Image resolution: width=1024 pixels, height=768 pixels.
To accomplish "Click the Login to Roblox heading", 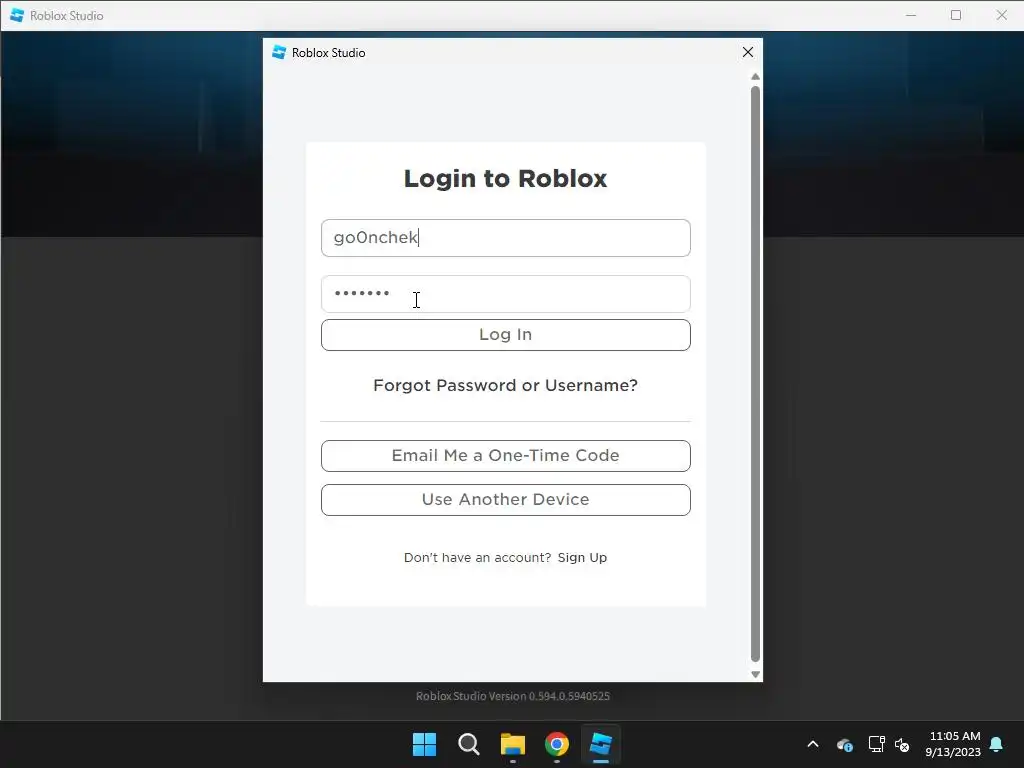I will click(505, 178).
